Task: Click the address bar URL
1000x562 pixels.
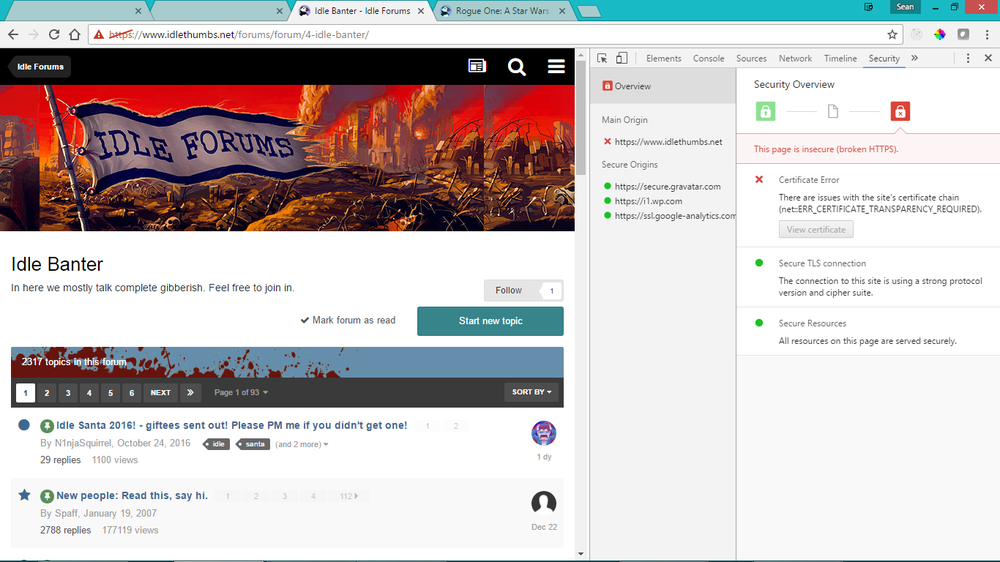Action: click(x=239, y=34)
